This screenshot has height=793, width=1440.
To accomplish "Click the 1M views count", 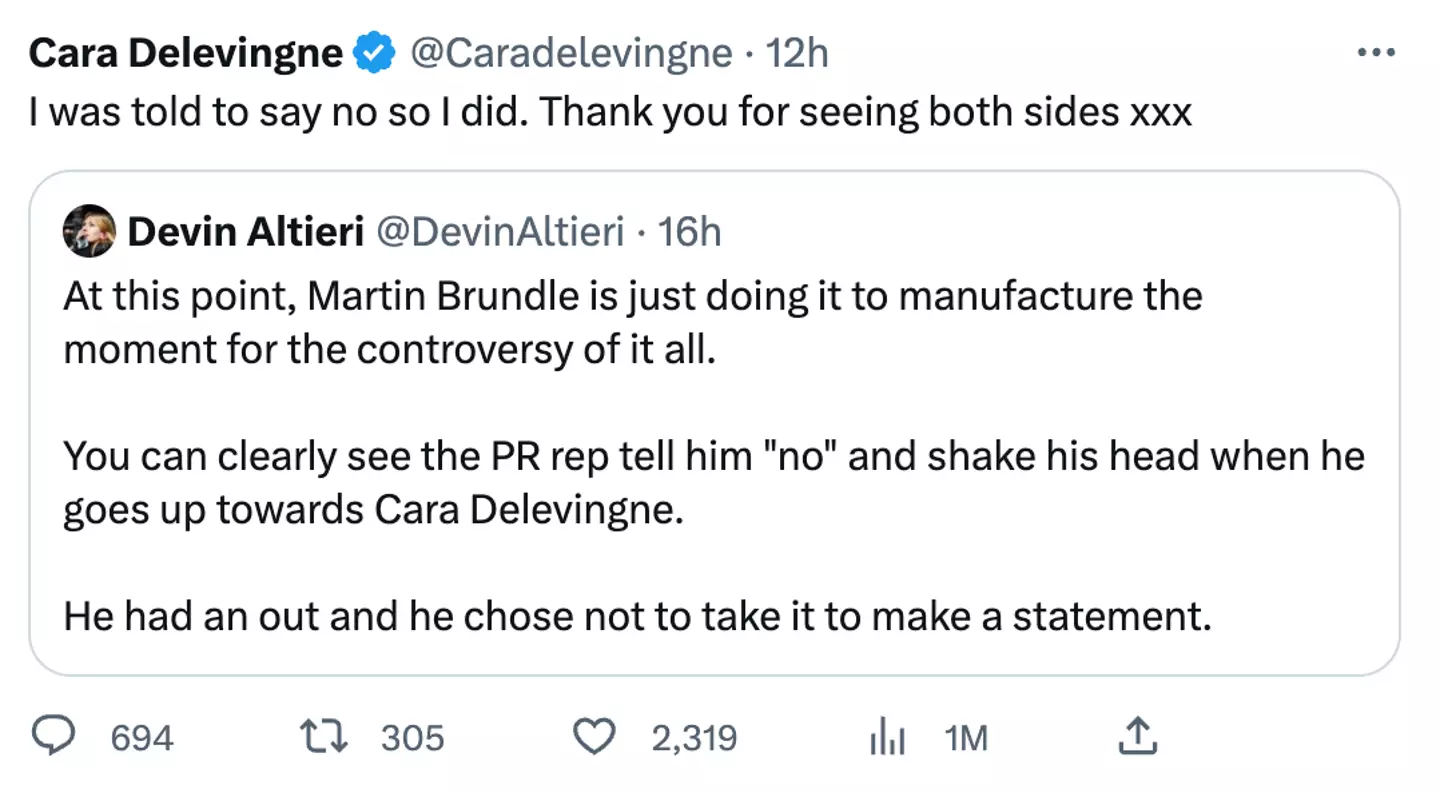I will click(x=966, y=739).
